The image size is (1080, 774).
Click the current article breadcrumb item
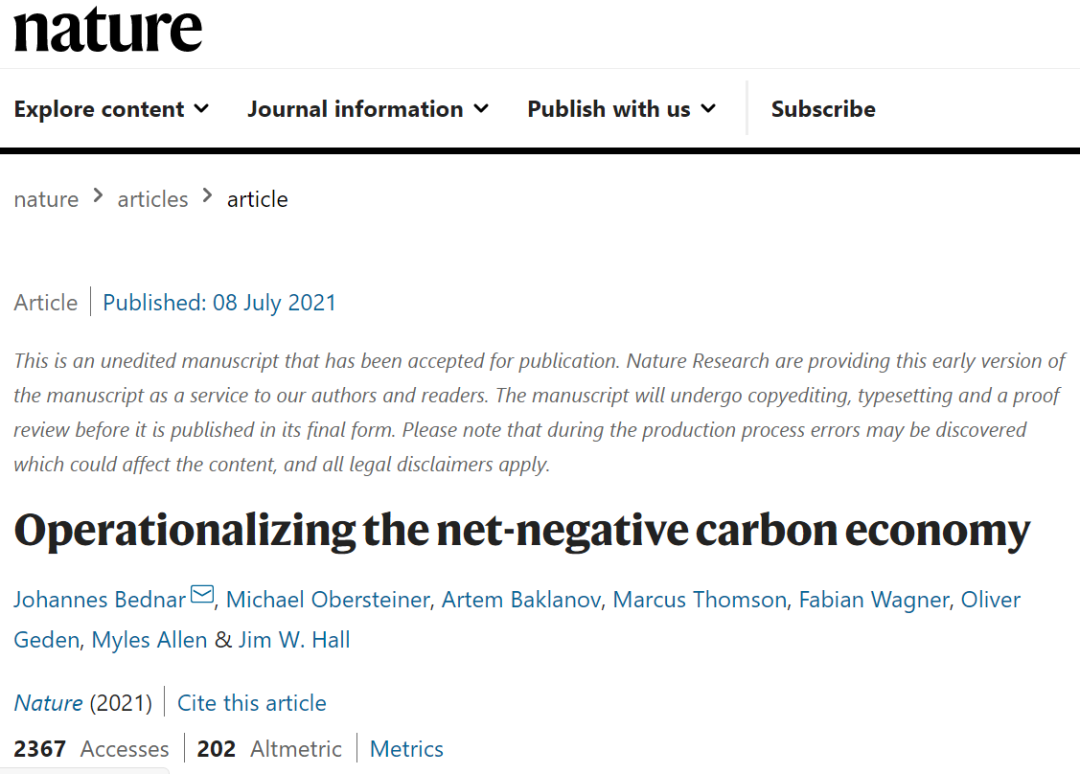coord(258,199)
